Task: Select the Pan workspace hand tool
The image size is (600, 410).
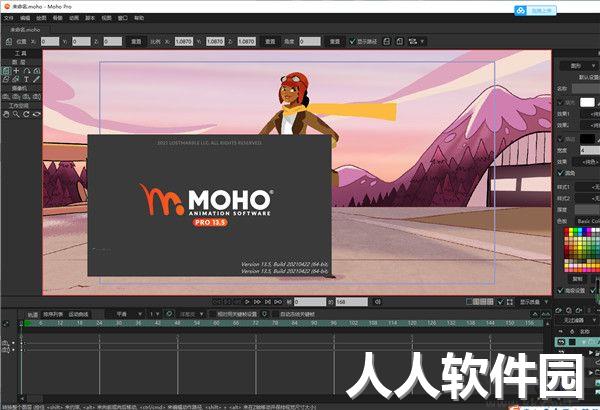Action: coord(6,114)
